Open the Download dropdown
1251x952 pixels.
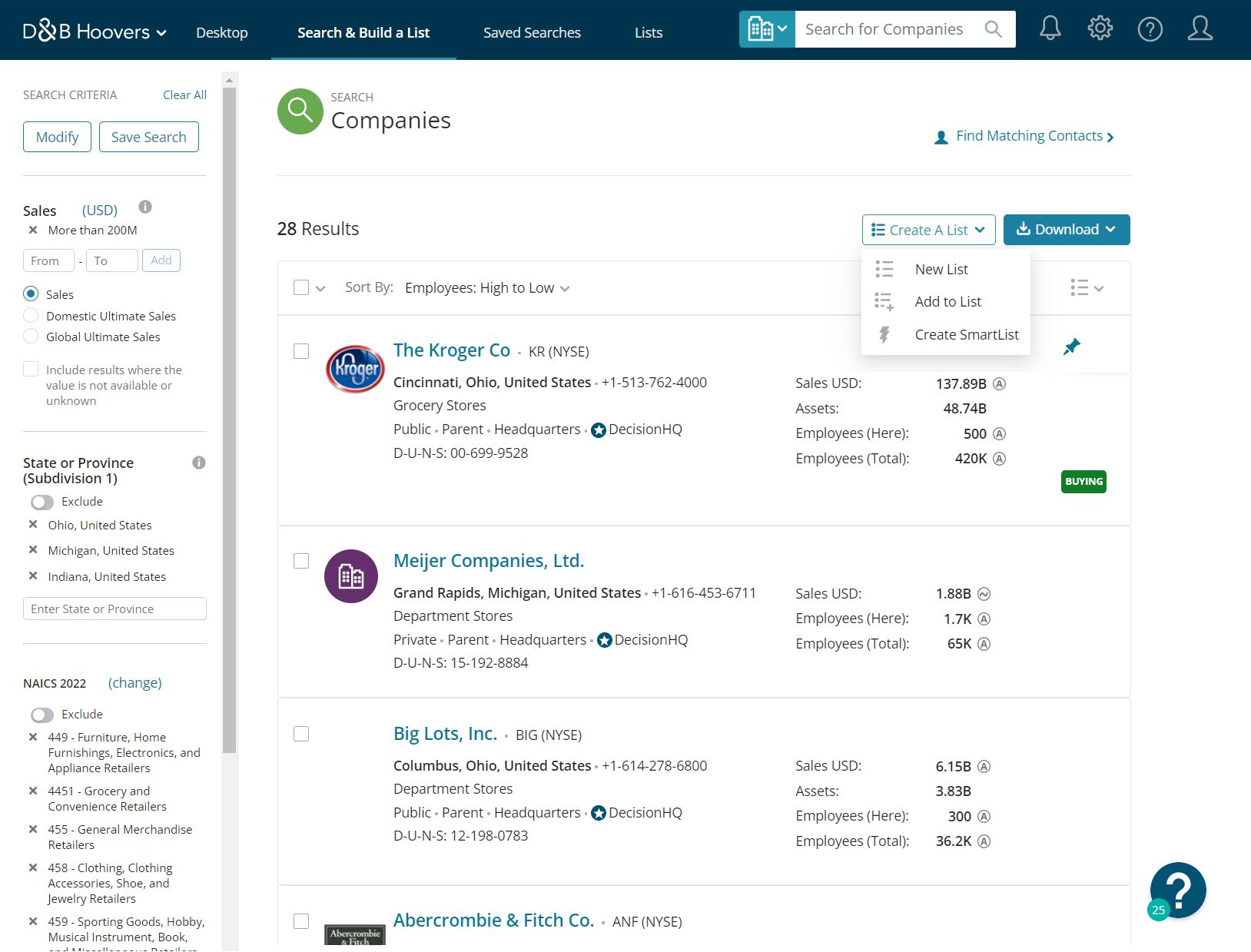coord(1066,230)
